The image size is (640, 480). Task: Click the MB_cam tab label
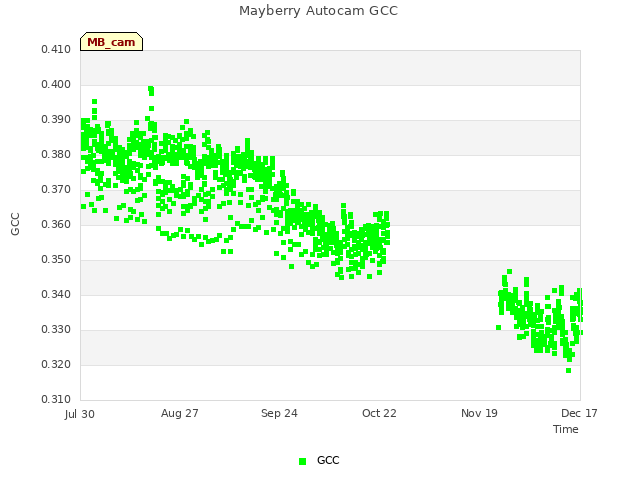[x=111, y=42]
